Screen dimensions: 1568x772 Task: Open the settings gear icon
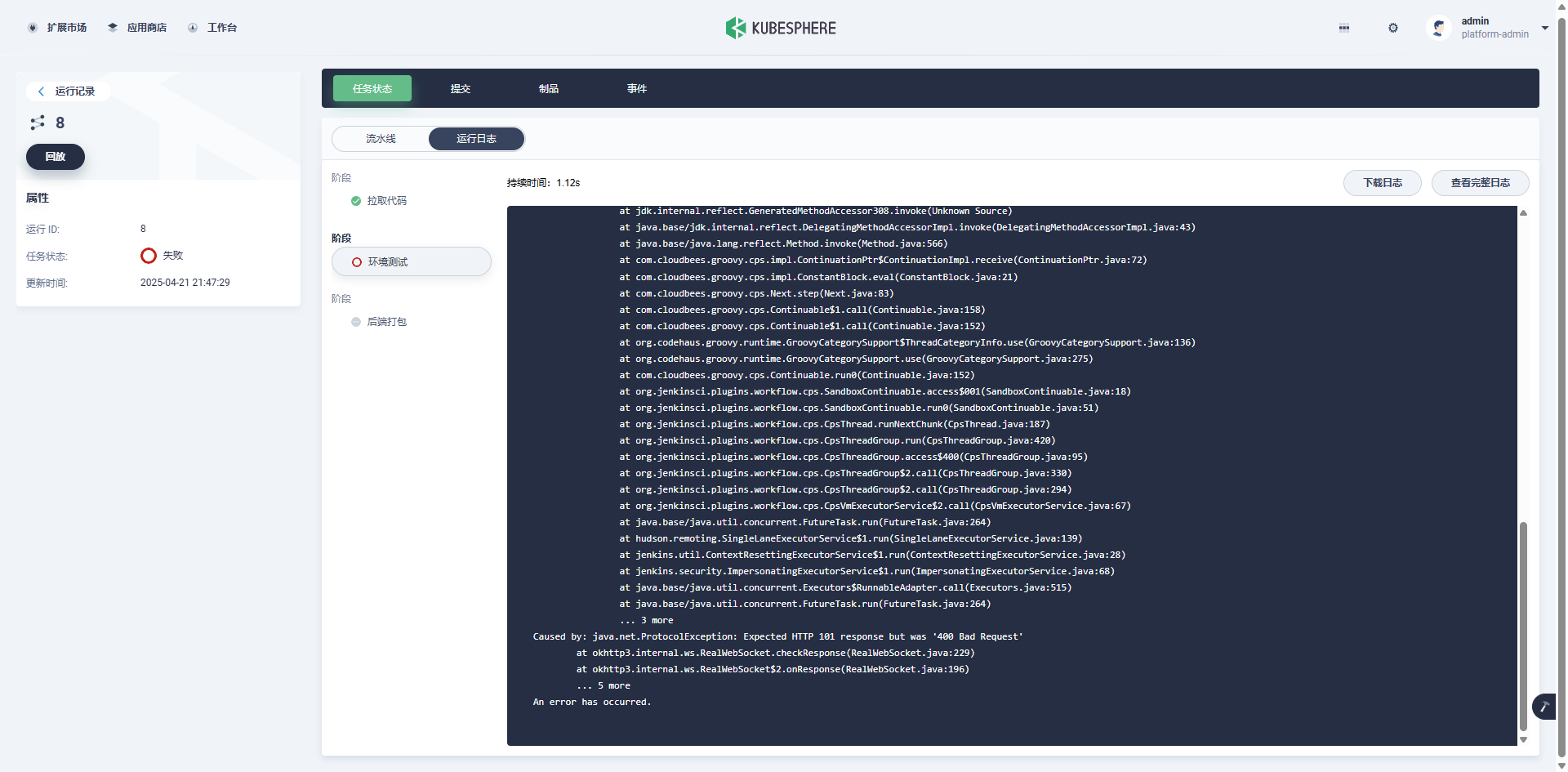[1393, 28]
